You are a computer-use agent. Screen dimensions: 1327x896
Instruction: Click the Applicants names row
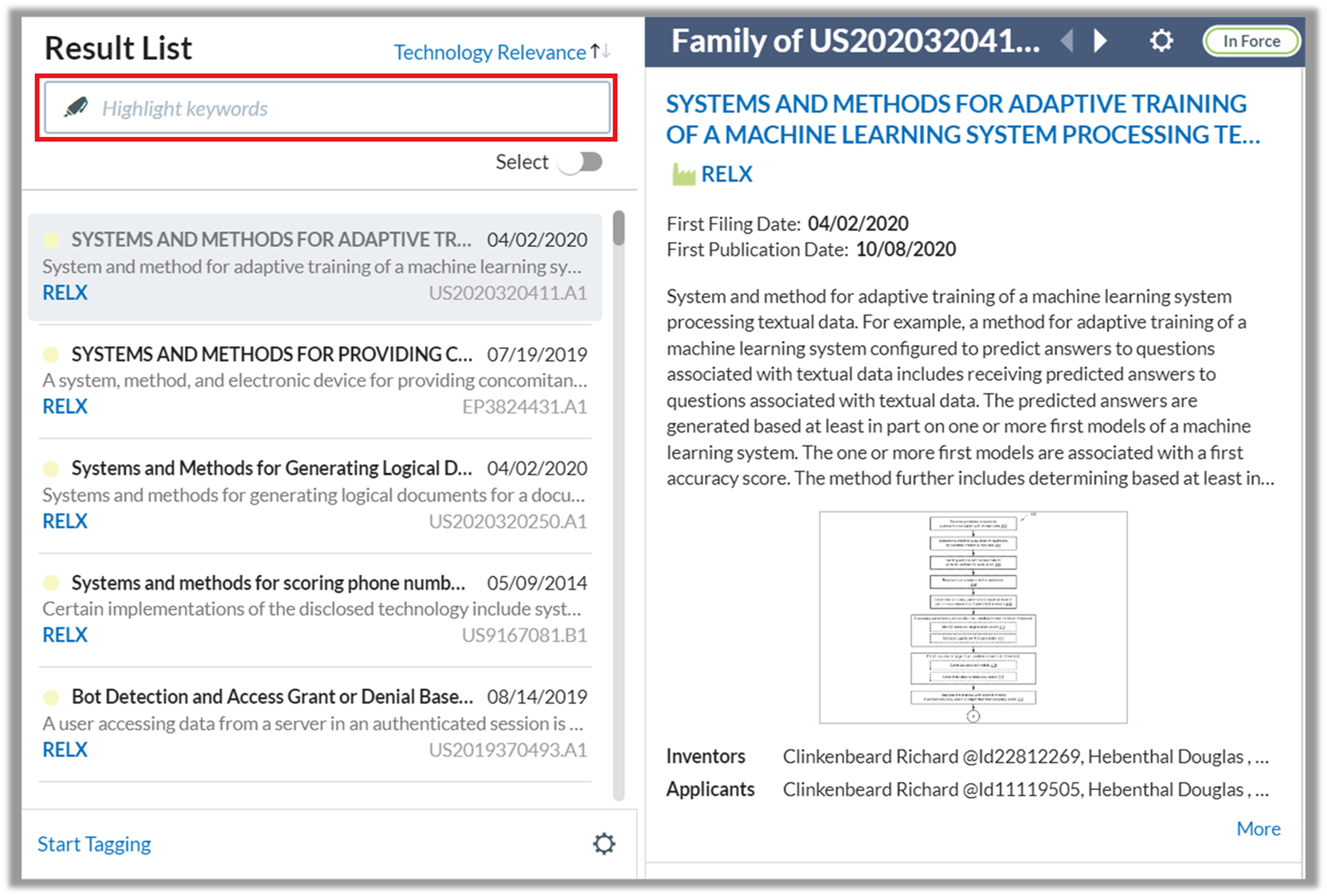click(1026, 789)
